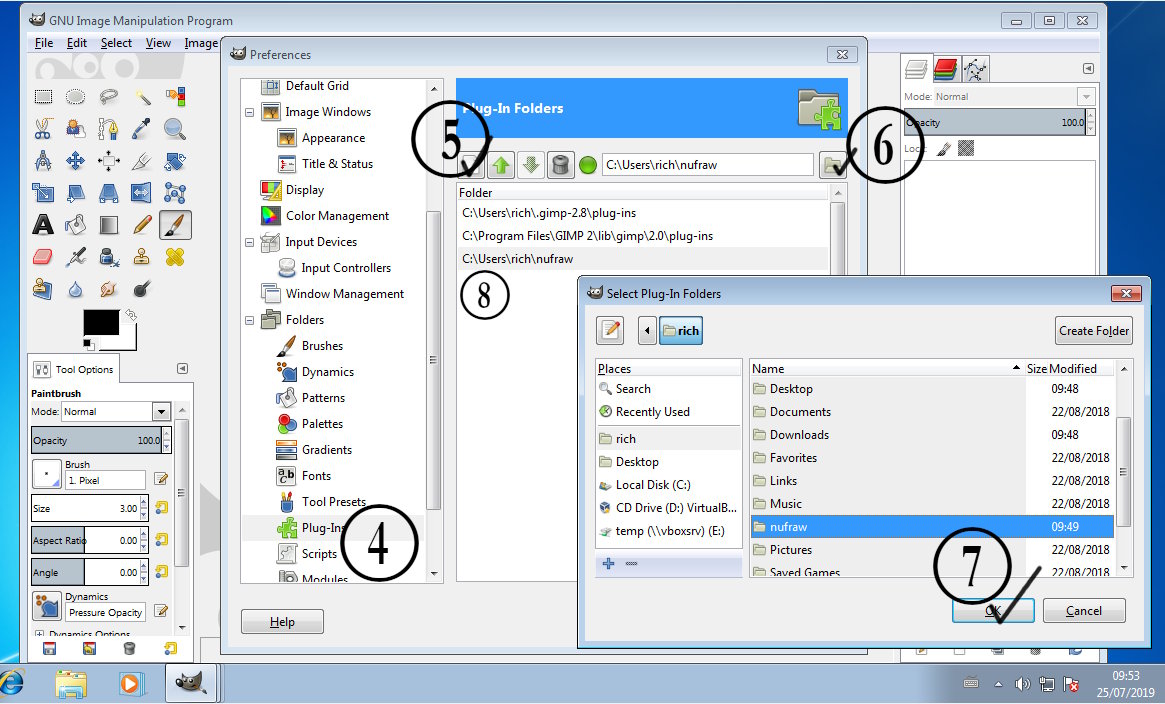Select the Bucket Fill tool

pos(75,225)
